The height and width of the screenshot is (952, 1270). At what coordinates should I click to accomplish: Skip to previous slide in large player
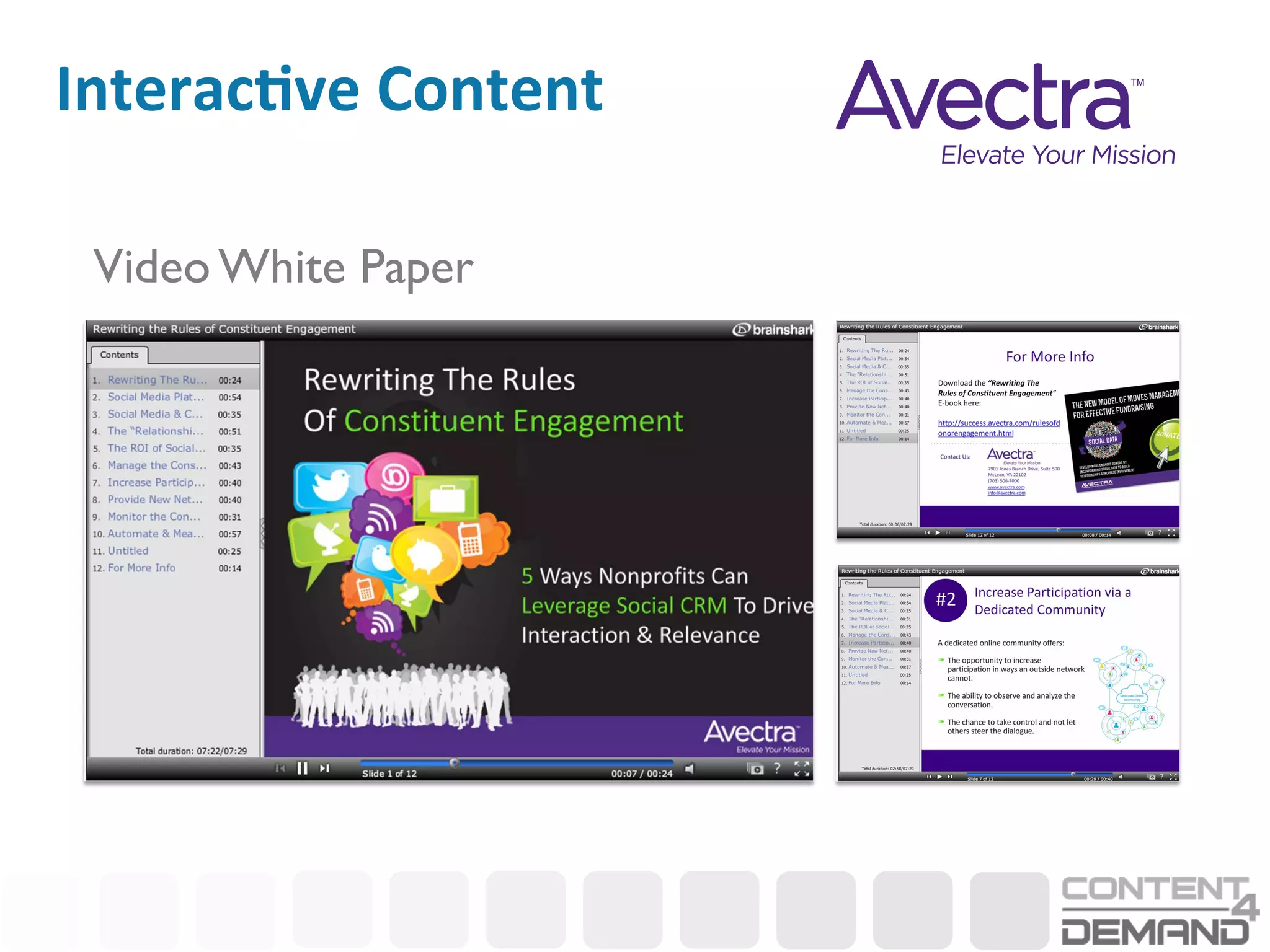tap(280, 769)
